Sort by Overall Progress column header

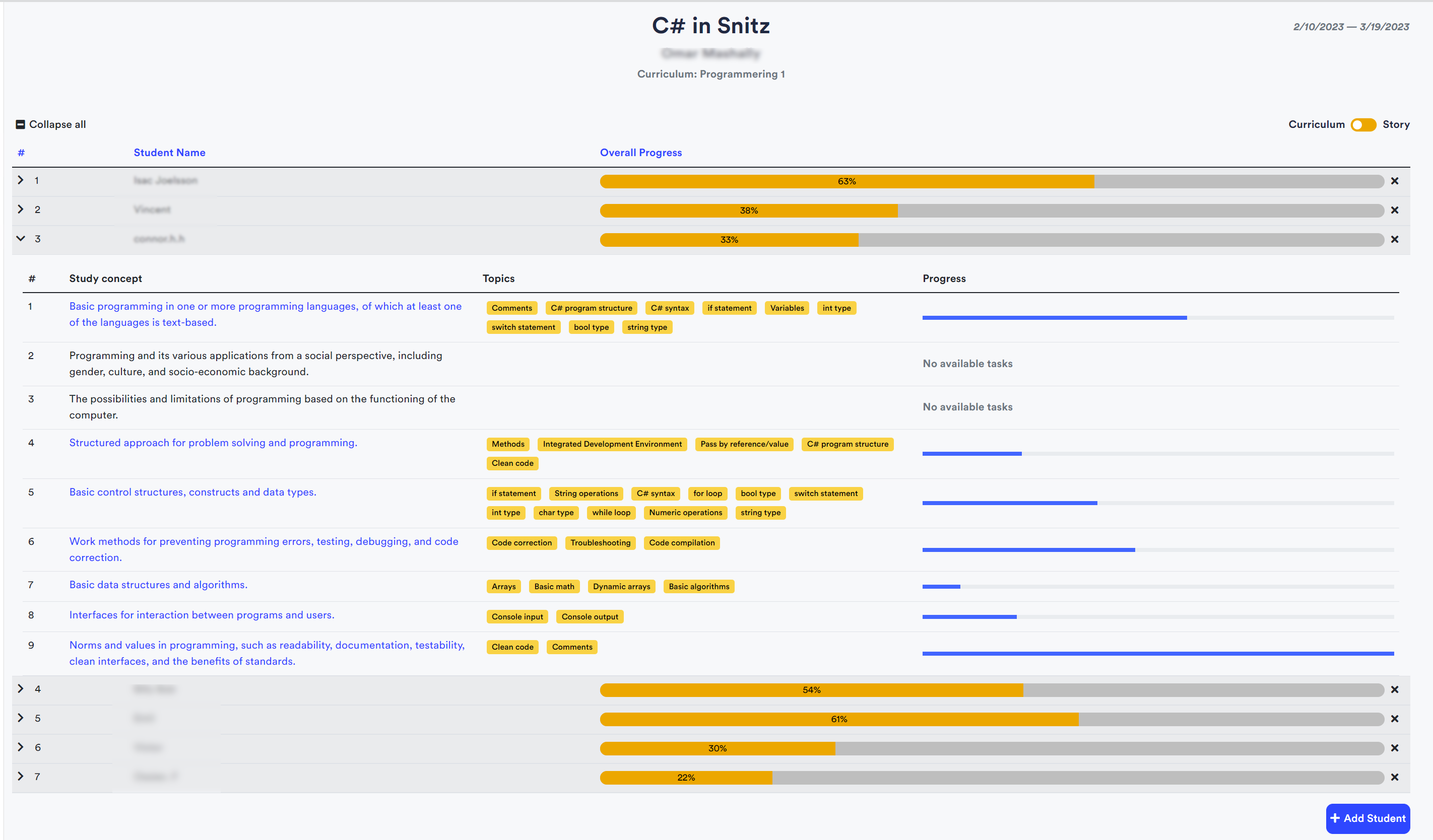tap(640, 152)
